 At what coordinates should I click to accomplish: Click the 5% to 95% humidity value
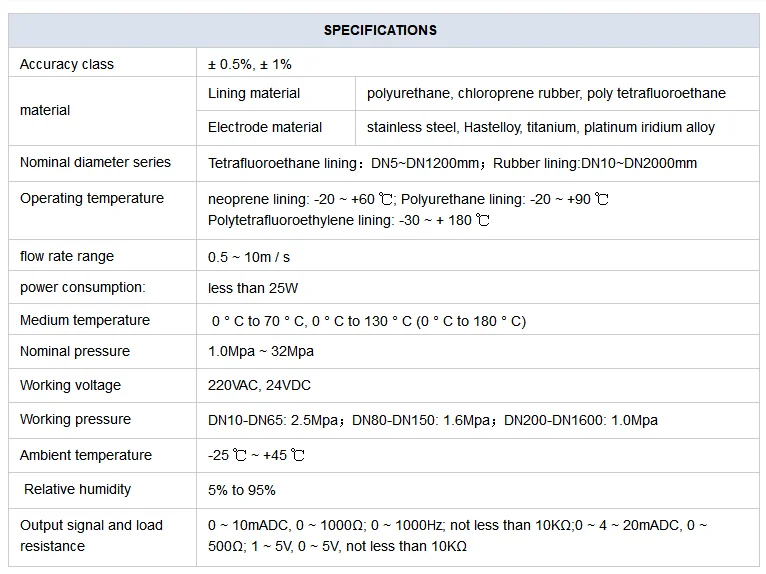242,490
